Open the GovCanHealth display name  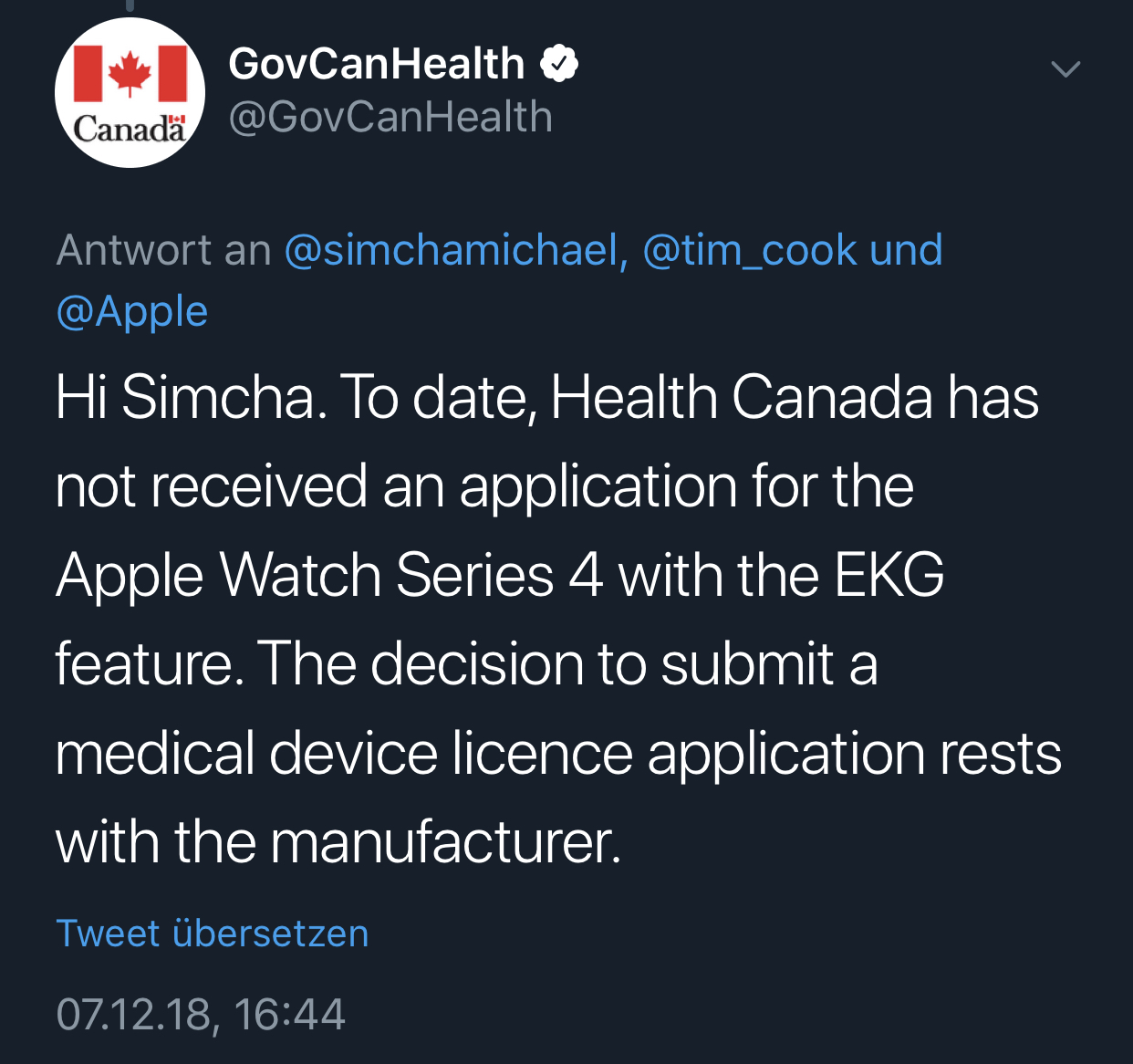(x=377, y=64)
